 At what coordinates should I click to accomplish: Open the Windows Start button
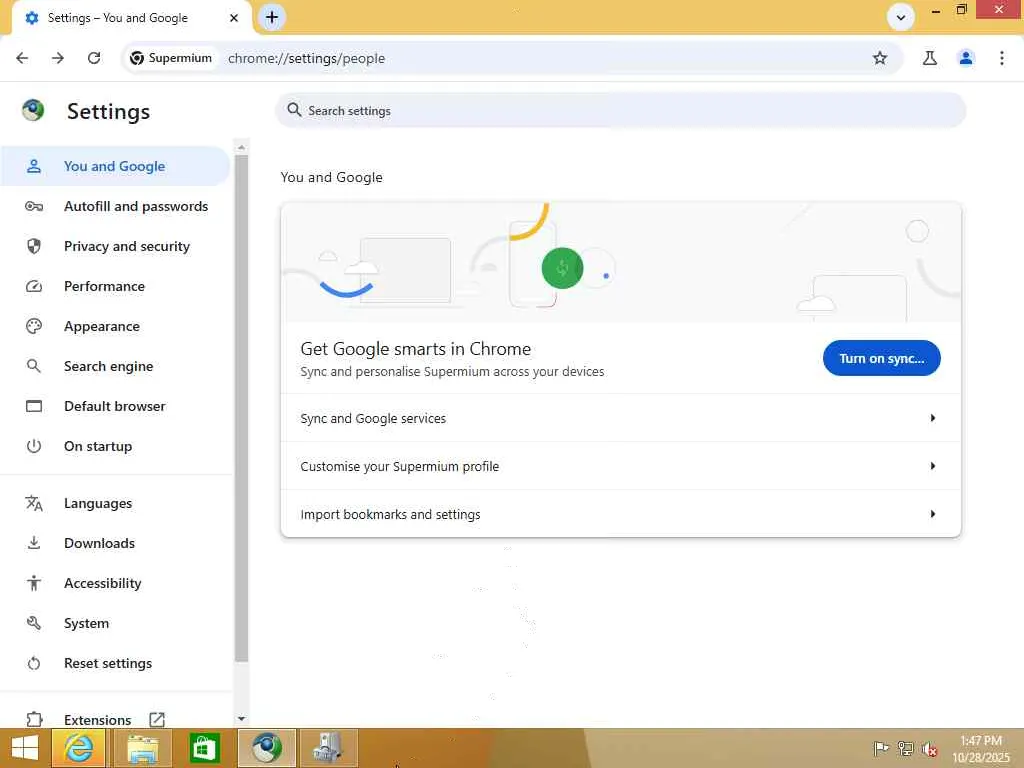point(25,748)
